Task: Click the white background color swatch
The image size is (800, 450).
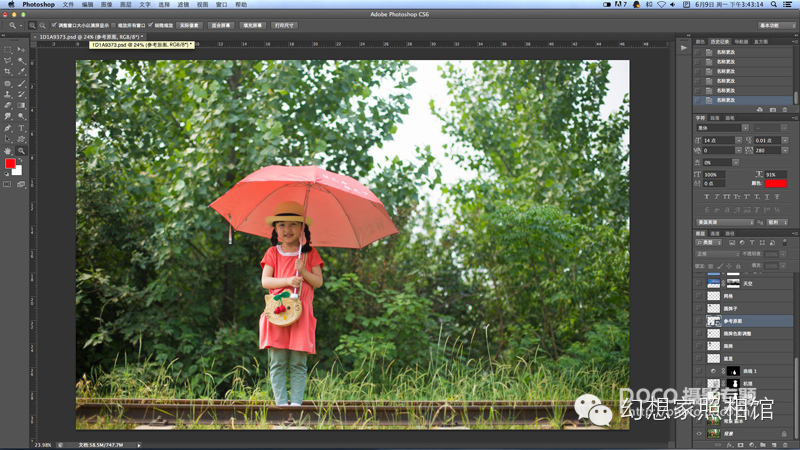Action: (x=18, y=172)
